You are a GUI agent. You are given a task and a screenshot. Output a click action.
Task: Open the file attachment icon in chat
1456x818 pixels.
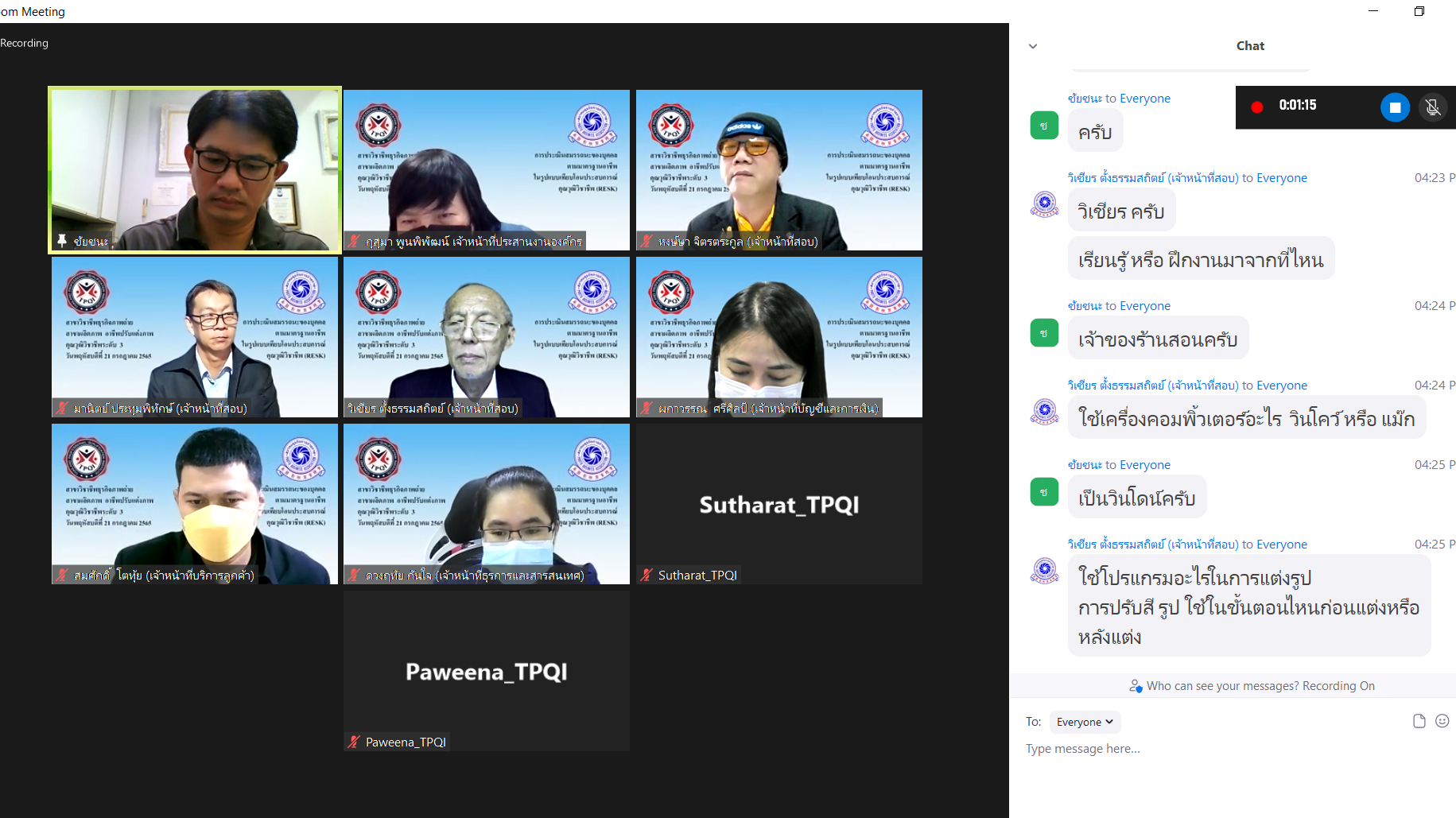[x=1419, y=721]
